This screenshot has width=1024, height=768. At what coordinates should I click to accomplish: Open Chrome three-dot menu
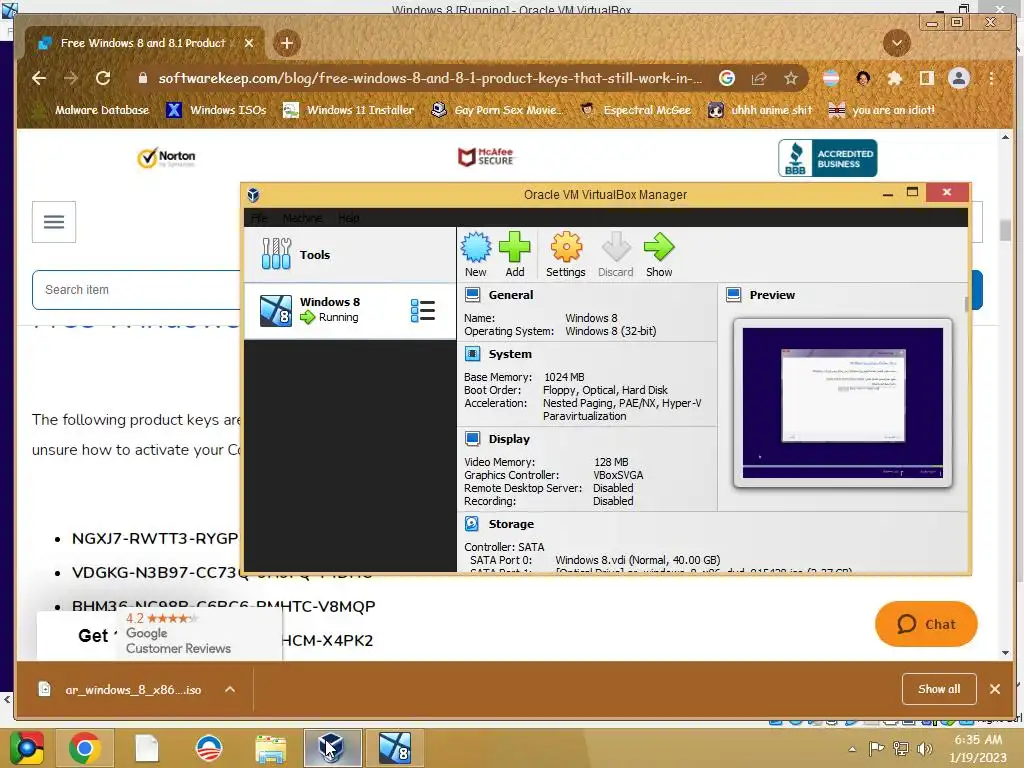[991, 78]
